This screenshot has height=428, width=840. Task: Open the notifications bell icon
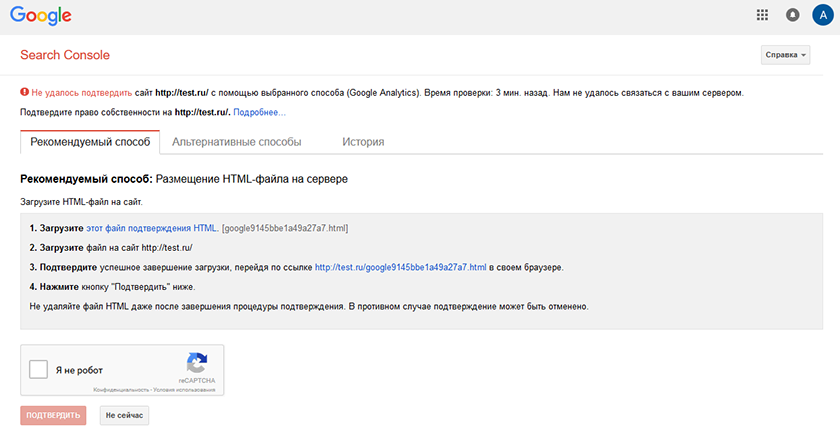(x=792, y=15)
